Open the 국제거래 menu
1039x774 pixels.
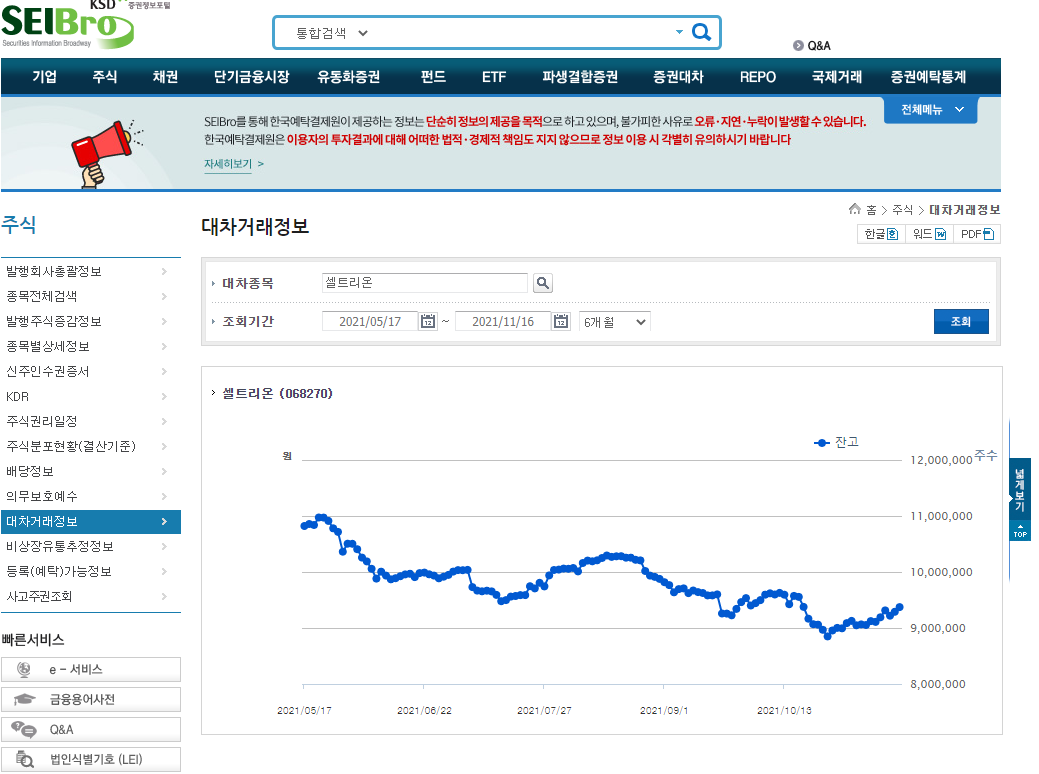pyautogui.click(x=837, y=77)
